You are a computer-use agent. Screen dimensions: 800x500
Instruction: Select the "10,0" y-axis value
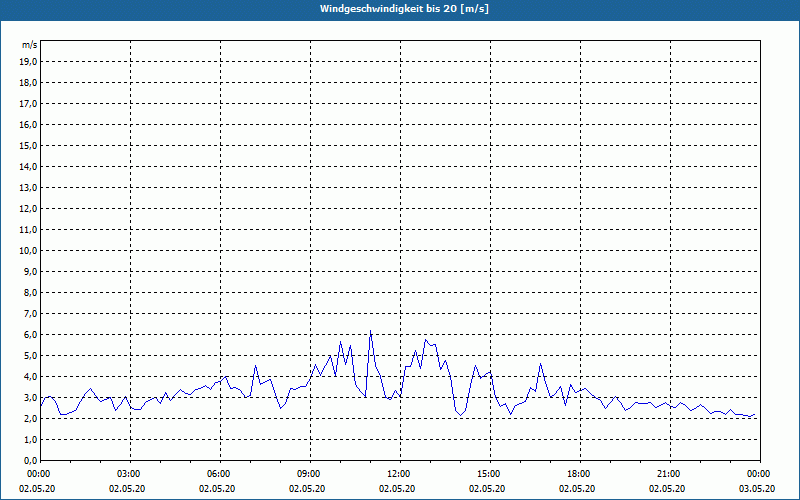coord(28,251)
